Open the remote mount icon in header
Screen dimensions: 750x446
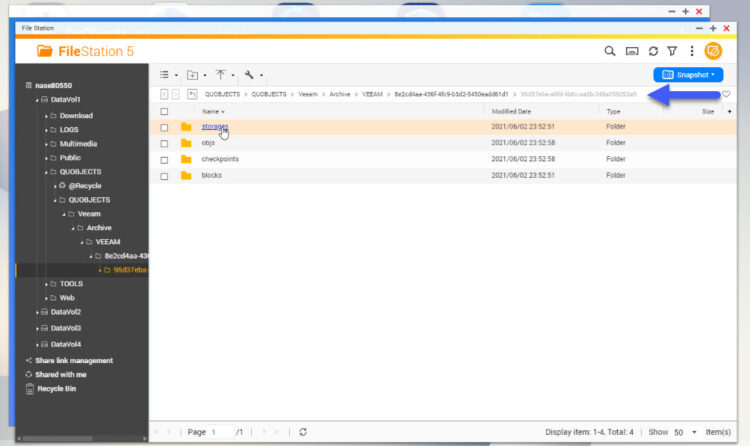coord(632,51)
